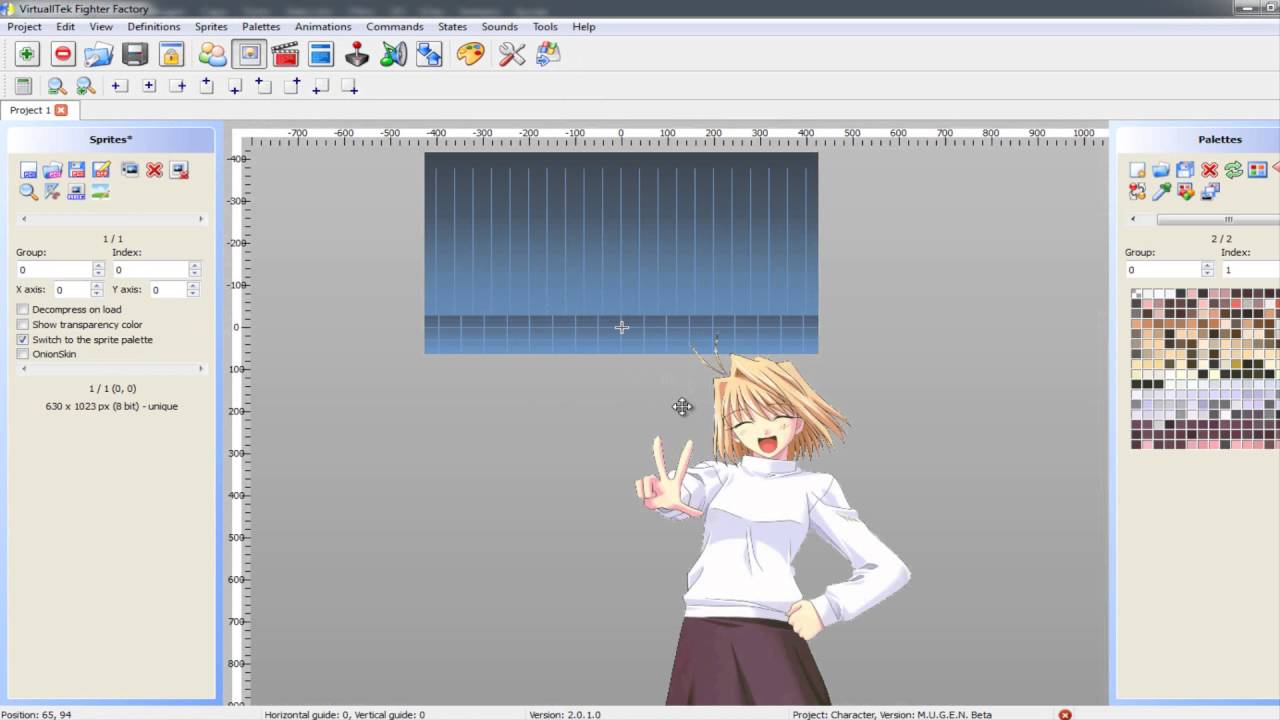Image resolution: width=1280 pixels, height=720 pixels.
Task: Save palette with the floppy disk icon
Action: [x=1185, y=170]
